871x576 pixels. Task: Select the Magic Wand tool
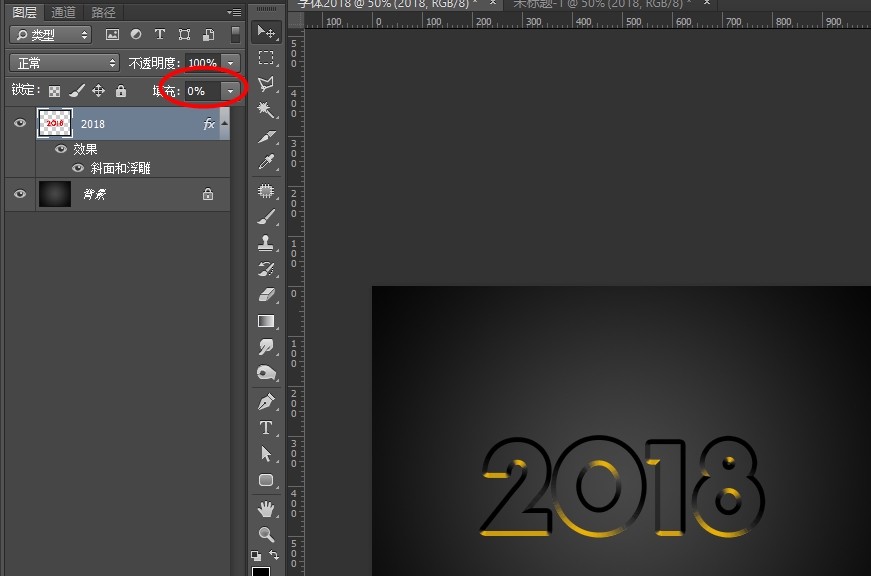[x=266, y=109]
